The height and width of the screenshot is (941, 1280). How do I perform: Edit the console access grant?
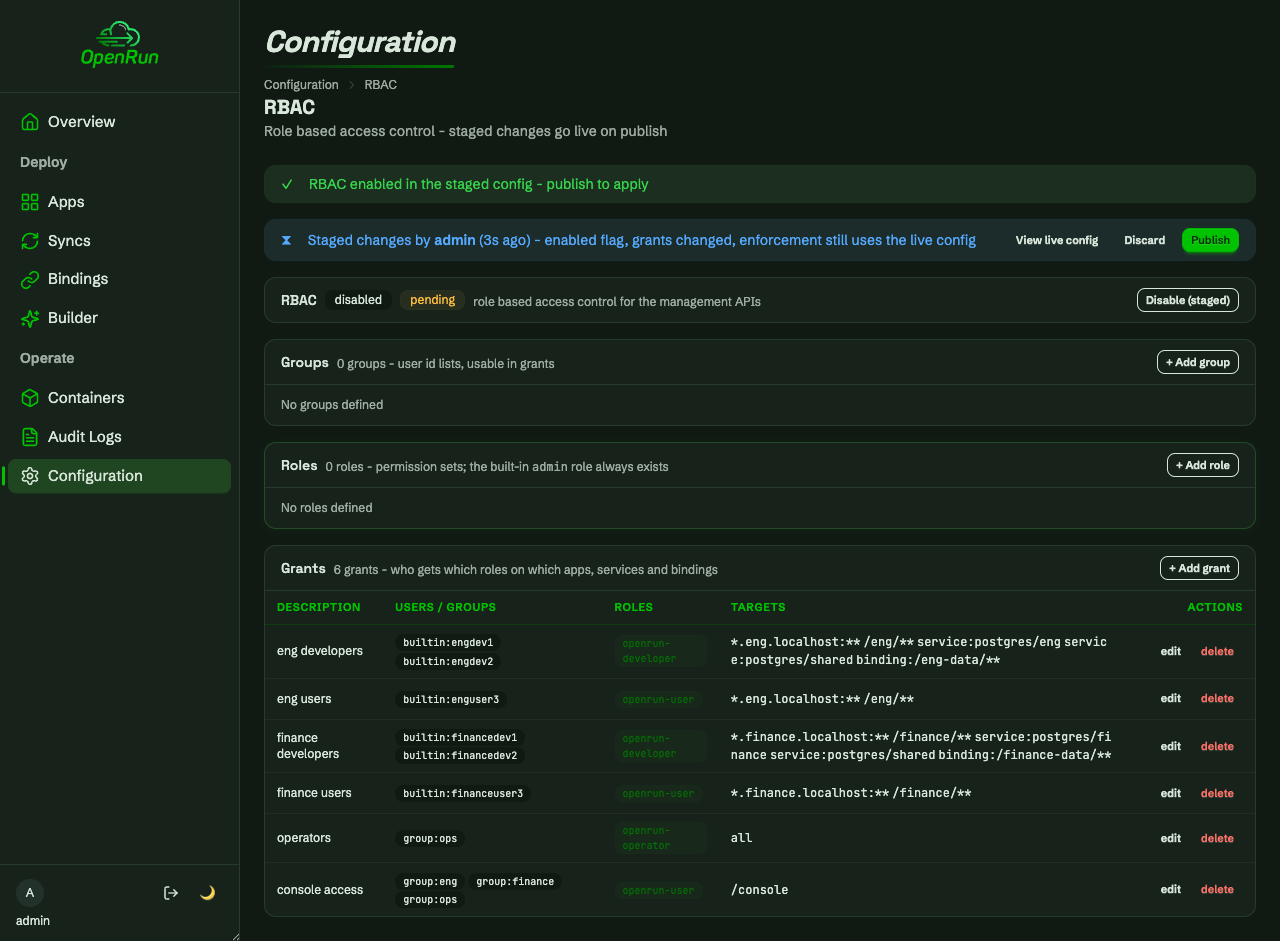(1171, 889)
